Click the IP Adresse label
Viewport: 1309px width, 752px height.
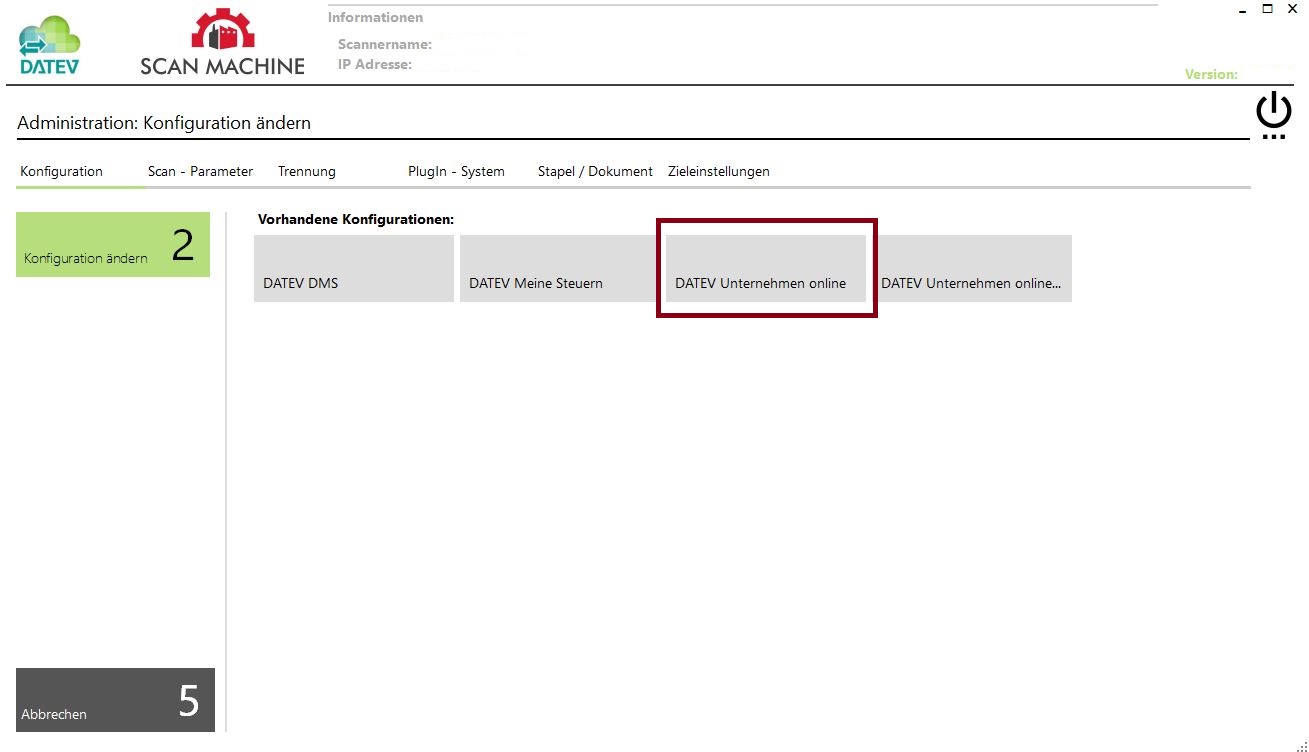(375, 64)
